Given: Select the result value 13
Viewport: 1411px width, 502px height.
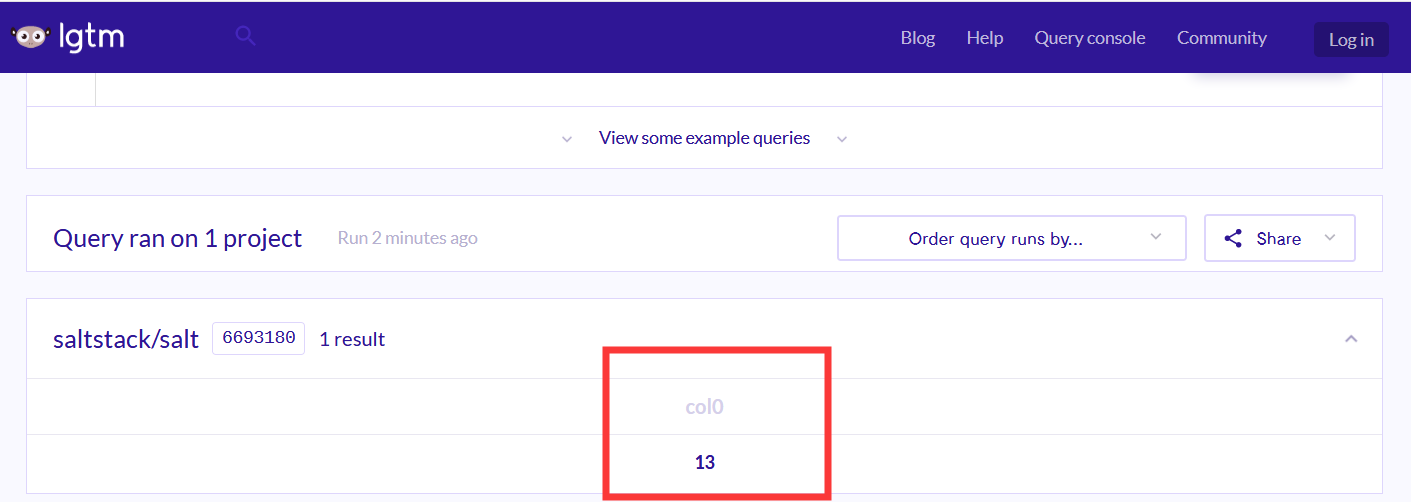Looking at the screenshot, I should click(x=705, y=463).
